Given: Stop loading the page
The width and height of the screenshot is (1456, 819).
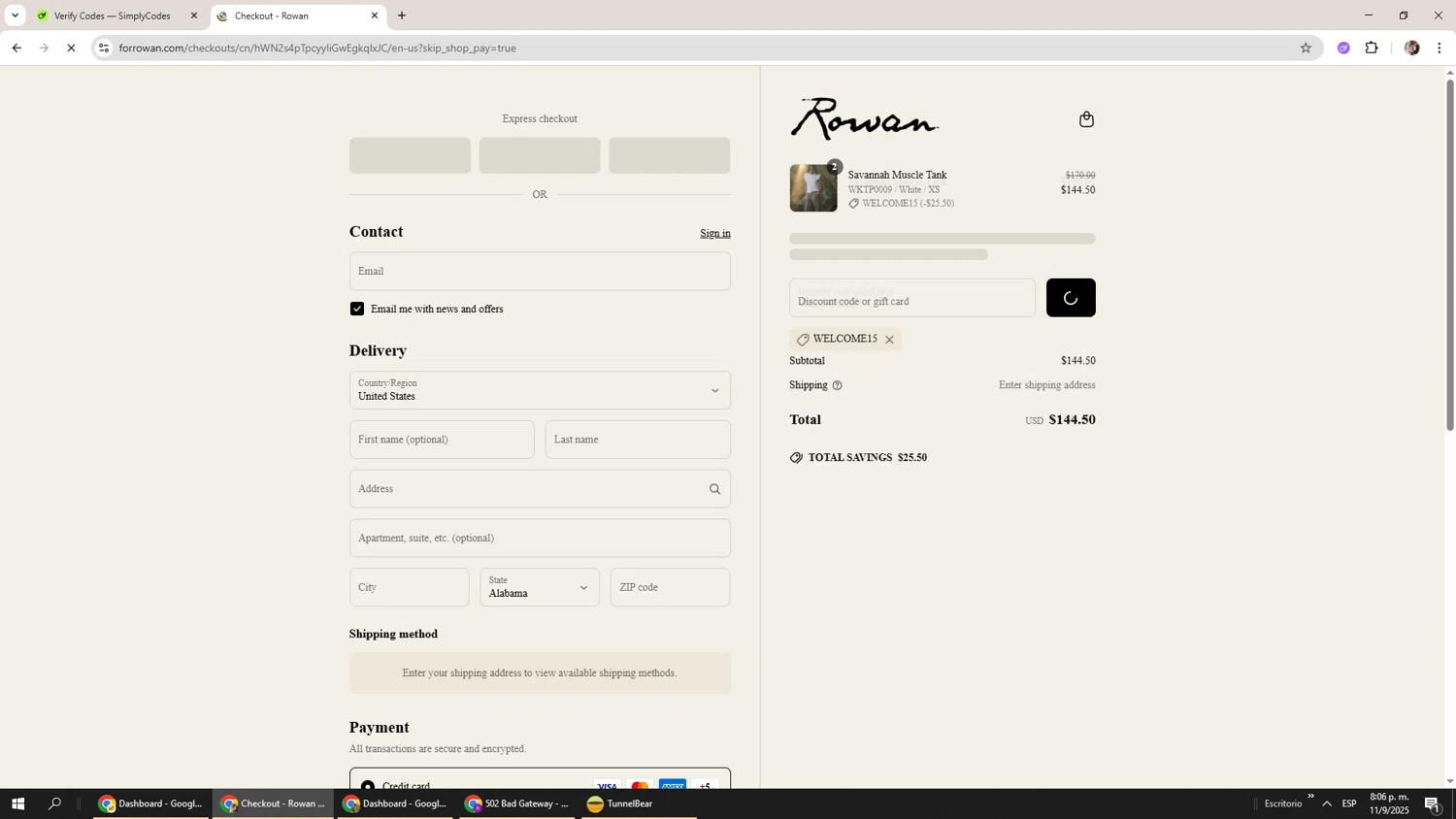Looking at the screenshot, I should (x=71, y=48).
